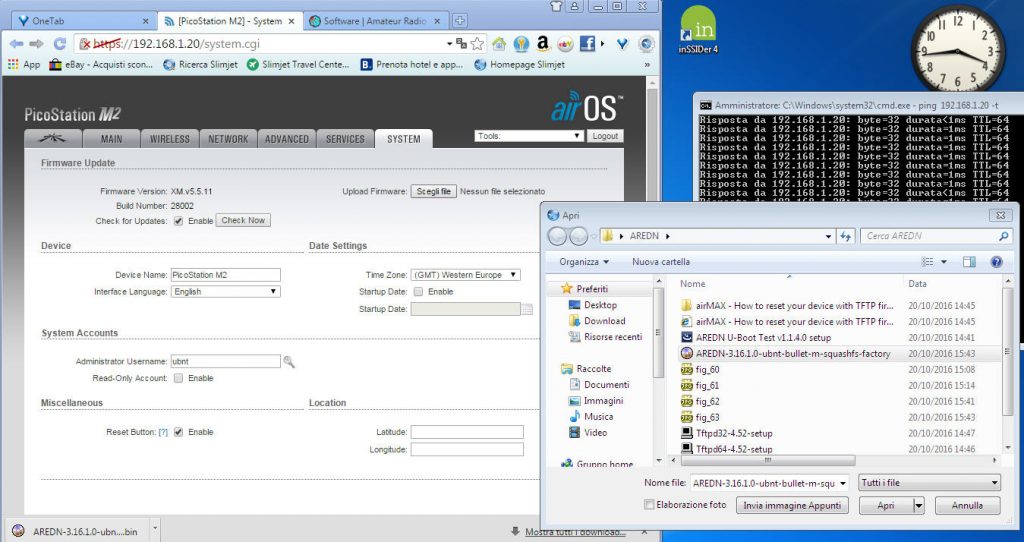Cancel dialog with Annulla button

pos(967,505)
